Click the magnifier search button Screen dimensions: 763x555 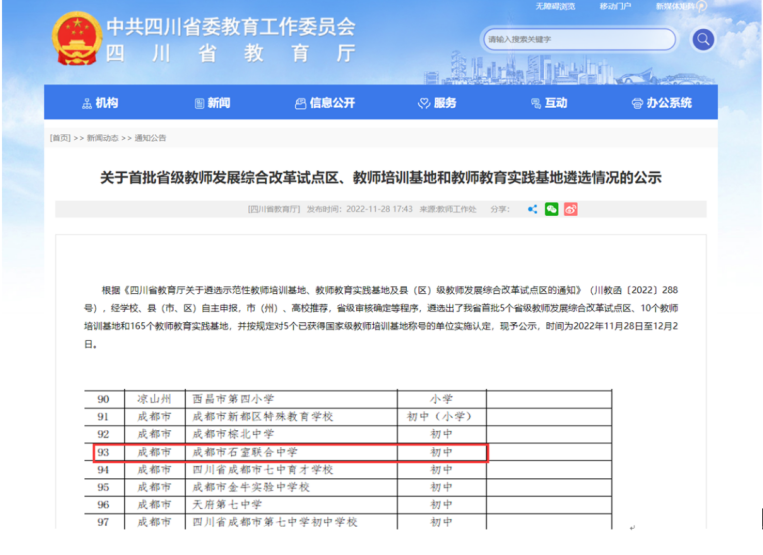click(703, 39)
